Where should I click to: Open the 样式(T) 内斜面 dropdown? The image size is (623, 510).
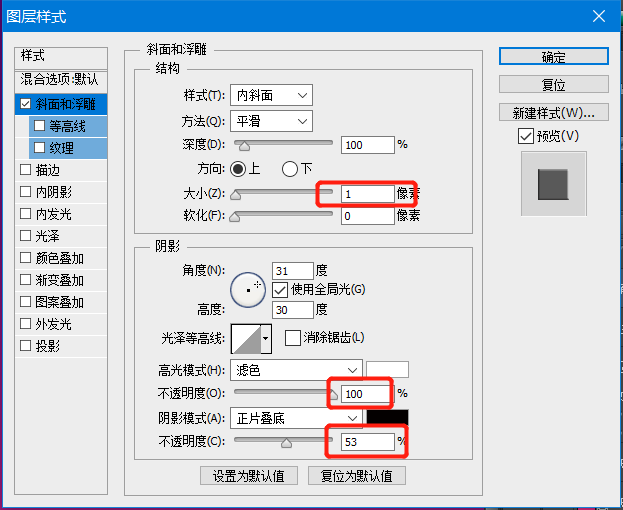[x=271, y=95]
